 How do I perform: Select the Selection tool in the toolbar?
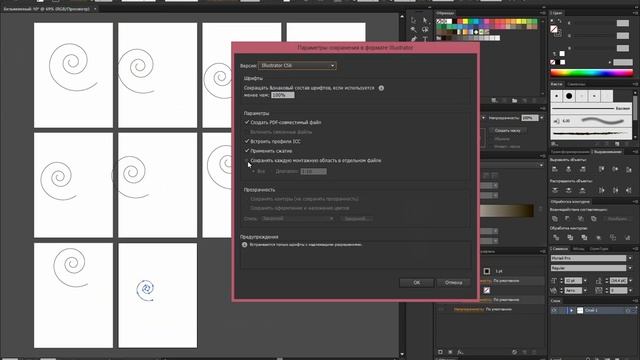point(413,20)
